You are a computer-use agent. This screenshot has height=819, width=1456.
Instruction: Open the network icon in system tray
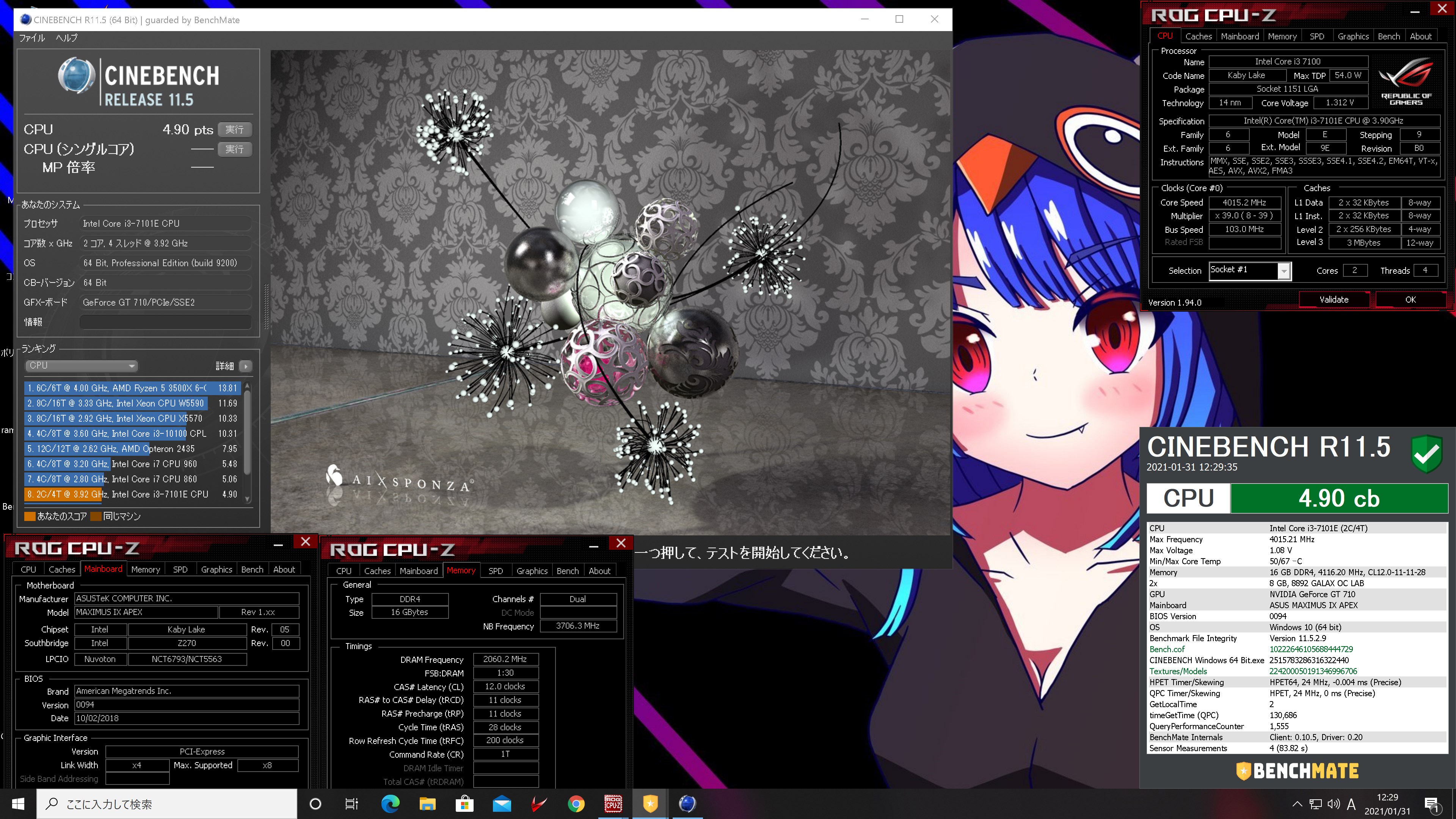click(1316, 804)
